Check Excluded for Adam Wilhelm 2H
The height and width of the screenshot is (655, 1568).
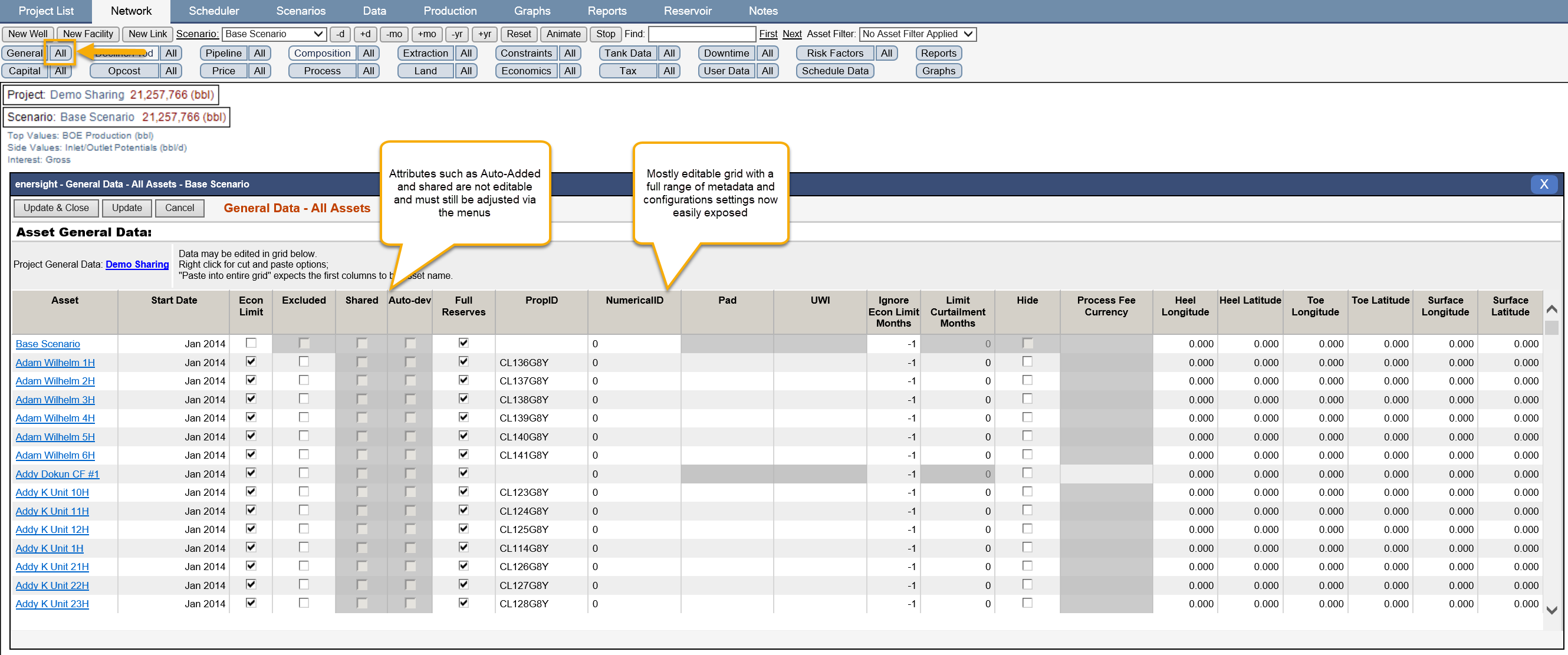(304, 380)
